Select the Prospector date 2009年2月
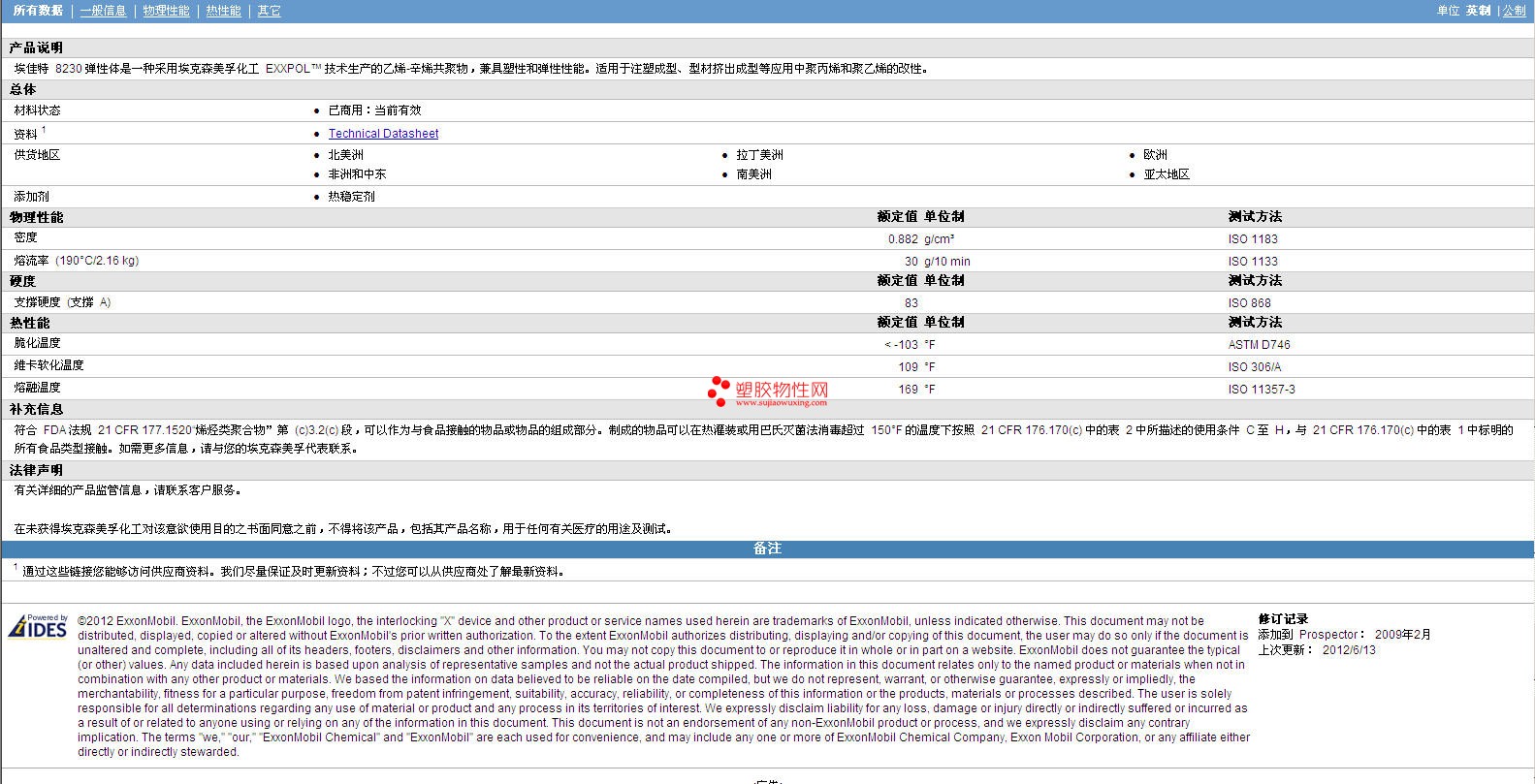Image resolution: width=1535 pixels, height=784 pixels. click(1402, 635)
